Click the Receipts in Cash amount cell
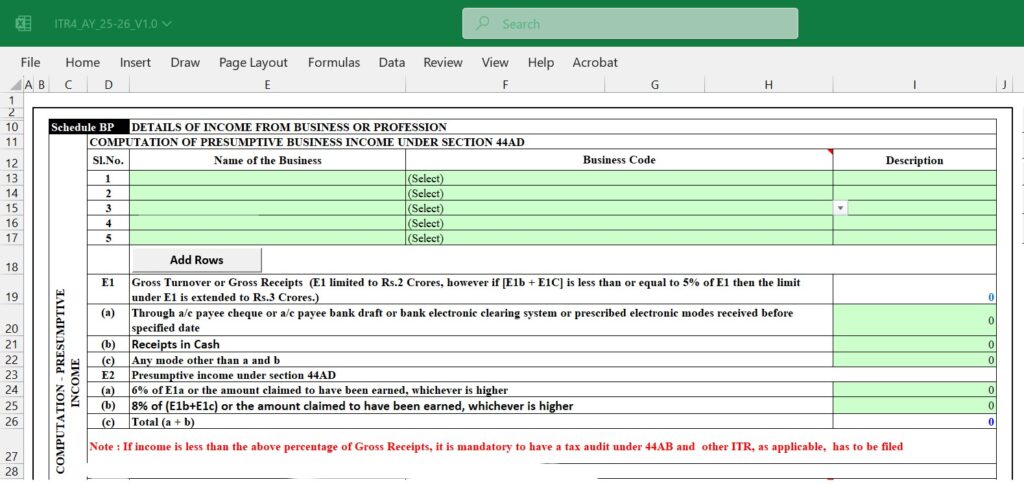 tap(914, 344)
